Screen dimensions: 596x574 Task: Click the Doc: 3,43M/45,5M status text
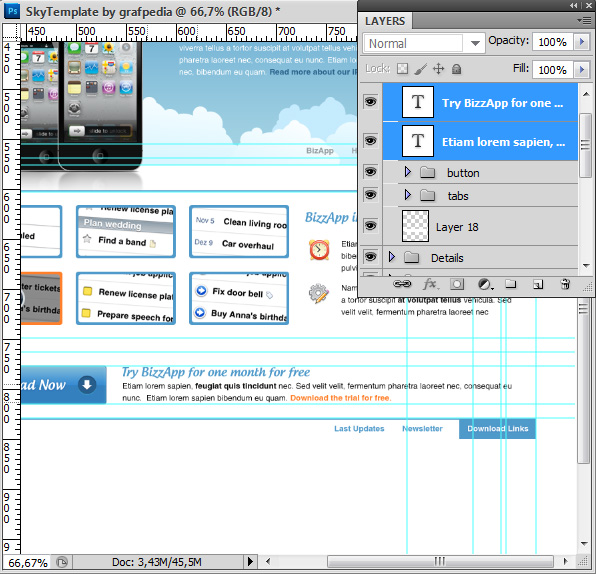(157, 562)
